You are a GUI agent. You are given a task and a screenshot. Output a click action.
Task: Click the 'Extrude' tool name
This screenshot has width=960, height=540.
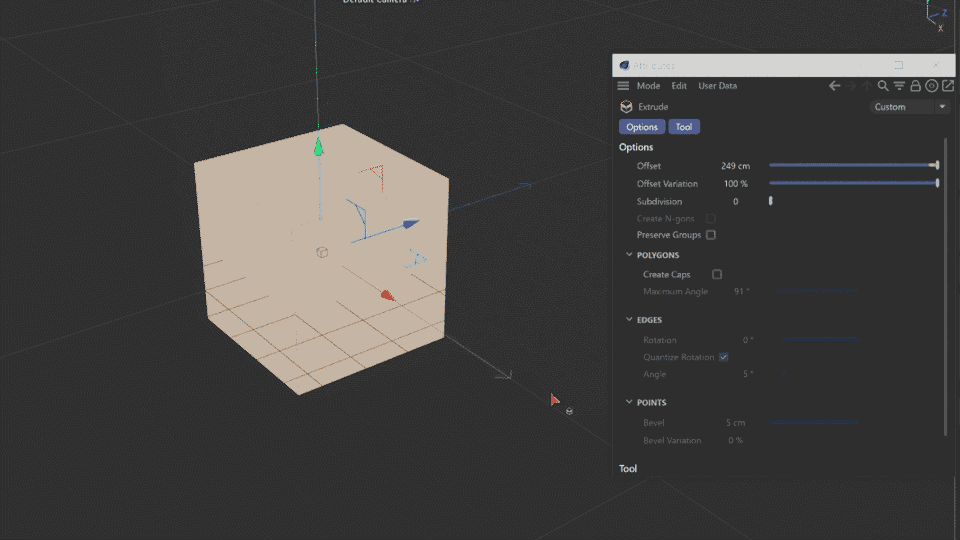653,107
